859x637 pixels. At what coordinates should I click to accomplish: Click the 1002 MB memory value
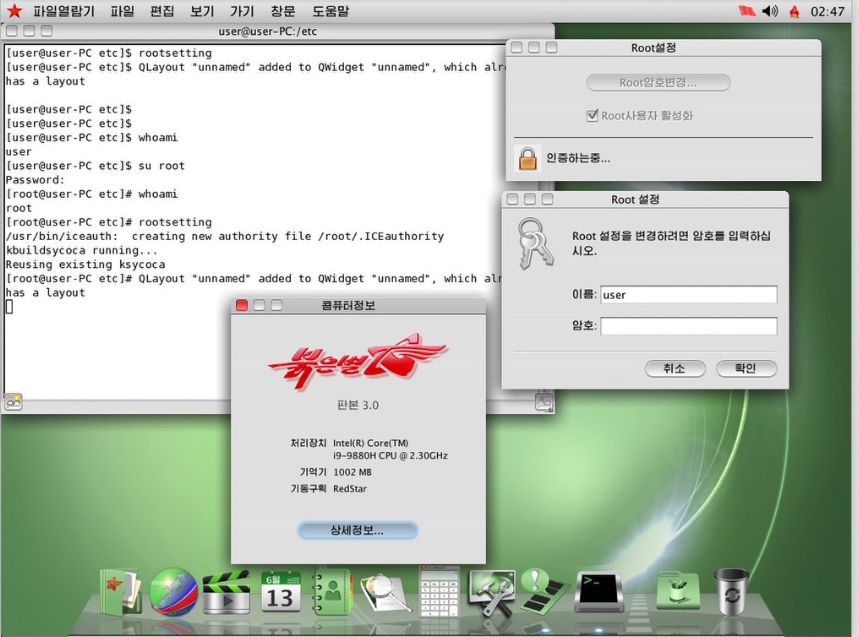(352, 472)
